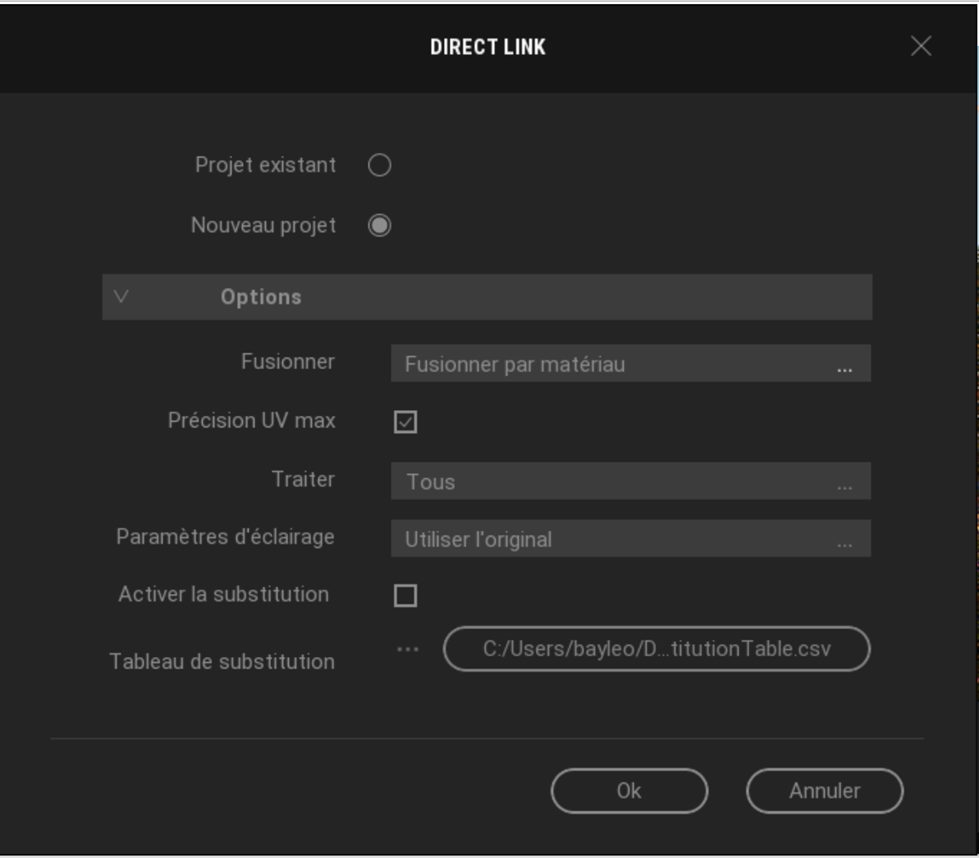Click the DIRECT LINK title text

coord(488,47)
